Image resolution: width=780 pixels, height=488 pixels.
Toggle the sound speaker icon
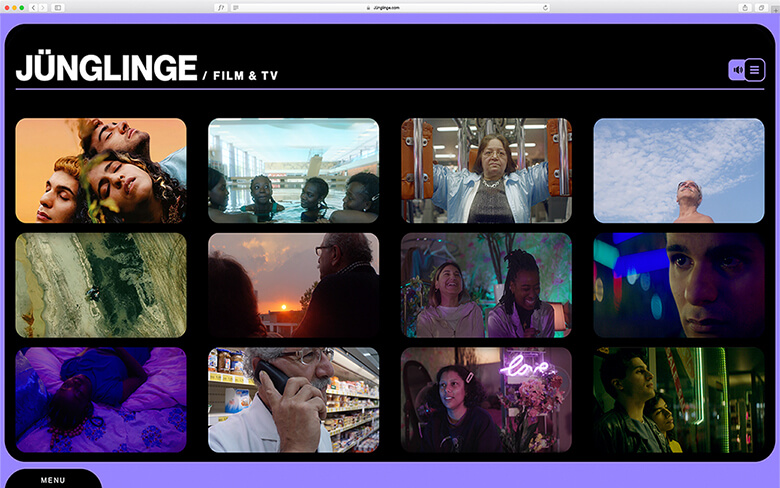click(737, 70)
